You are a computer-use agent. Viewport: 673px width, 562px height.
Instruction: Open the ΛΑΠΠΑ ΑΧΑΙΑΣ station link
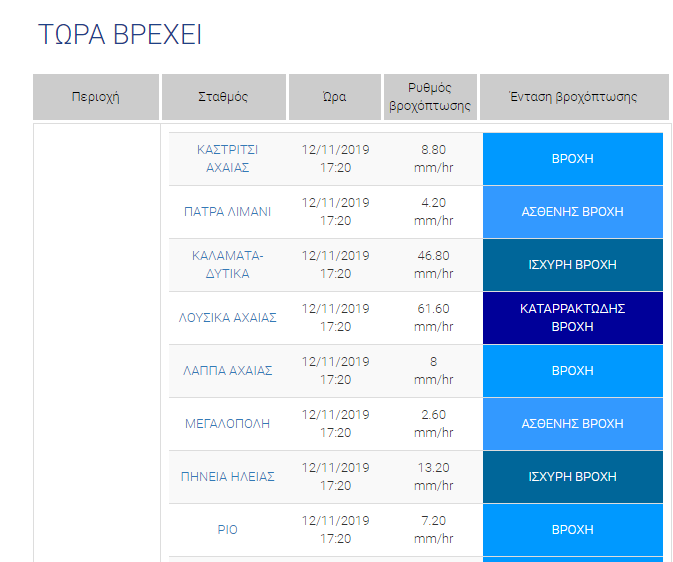tap(227, 371)
